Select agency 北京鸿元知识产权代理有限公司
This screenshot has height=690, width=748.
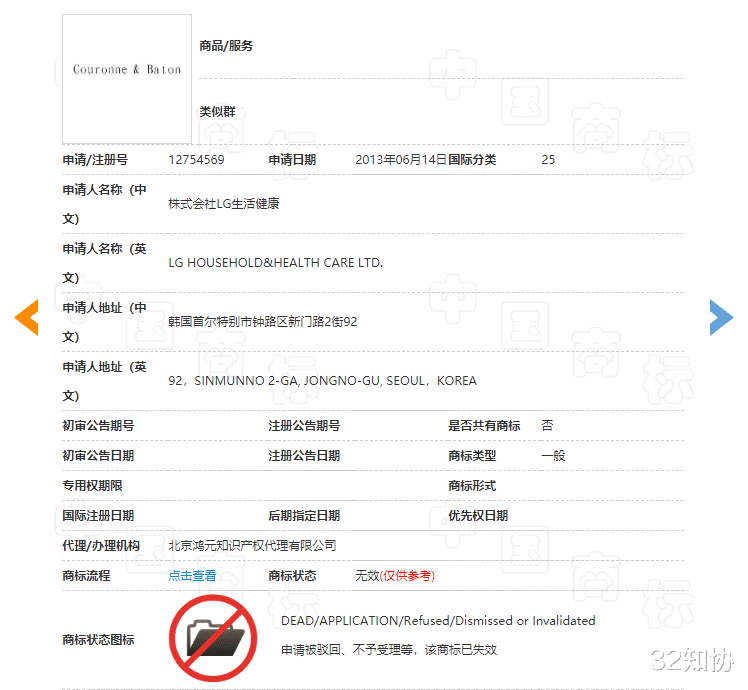point(252,545)
